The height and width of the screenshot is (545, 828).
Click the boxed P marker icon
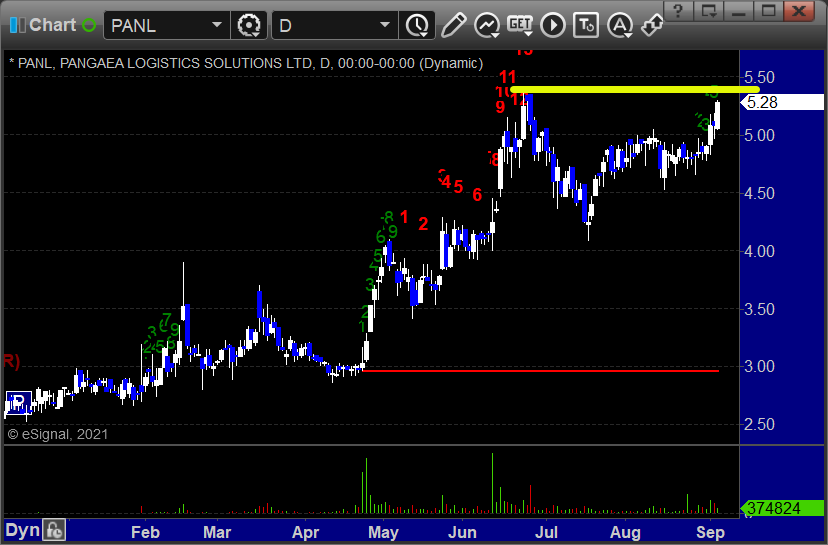[18, 402]
